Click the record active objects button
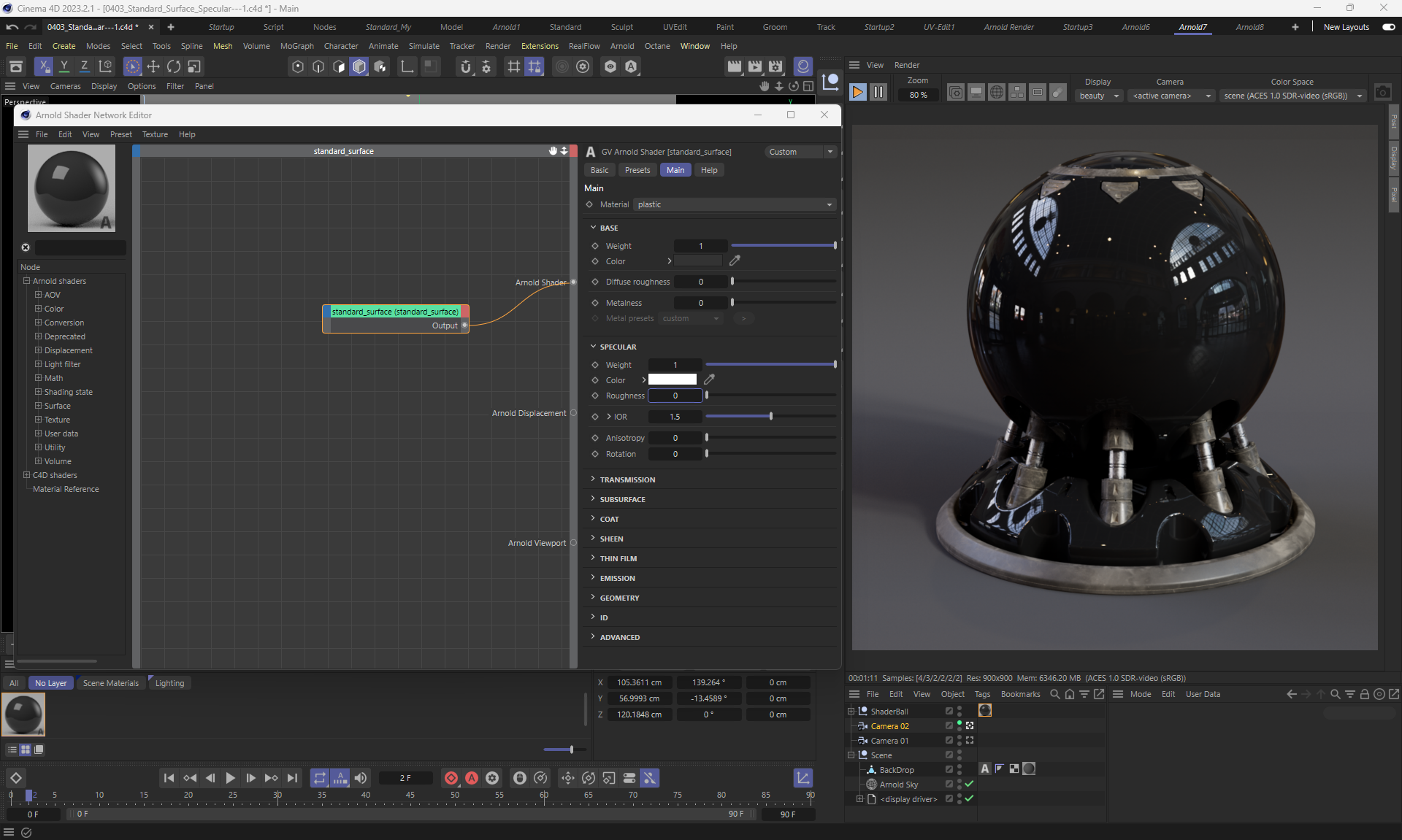Viewport: 1402px width, 840px height. 451,778
